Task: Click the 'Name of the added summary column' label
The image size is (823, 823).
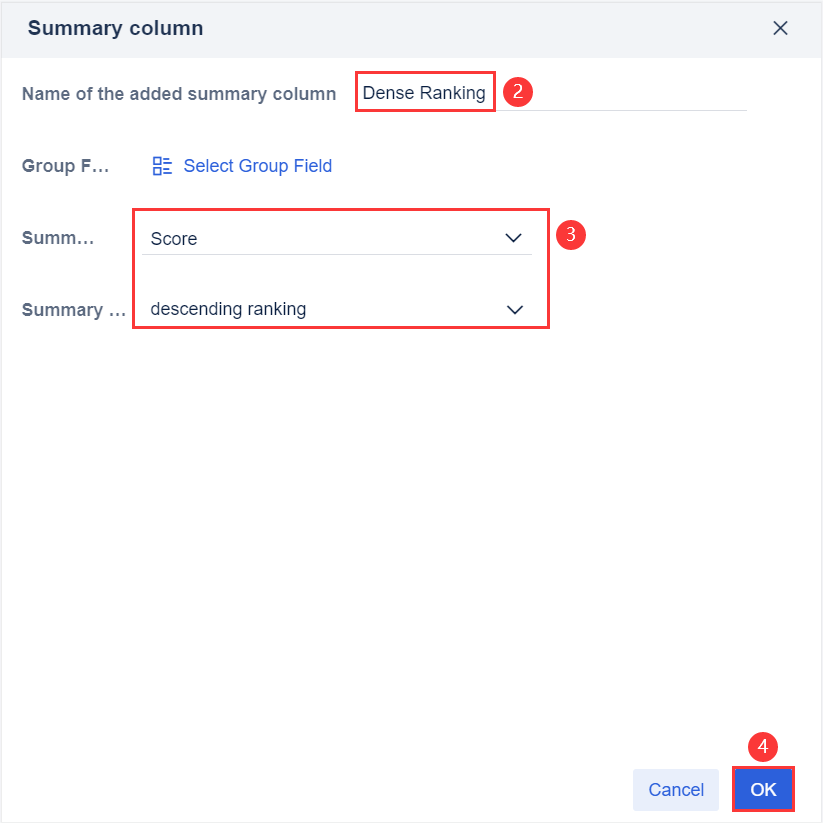Action: (179, 94)
